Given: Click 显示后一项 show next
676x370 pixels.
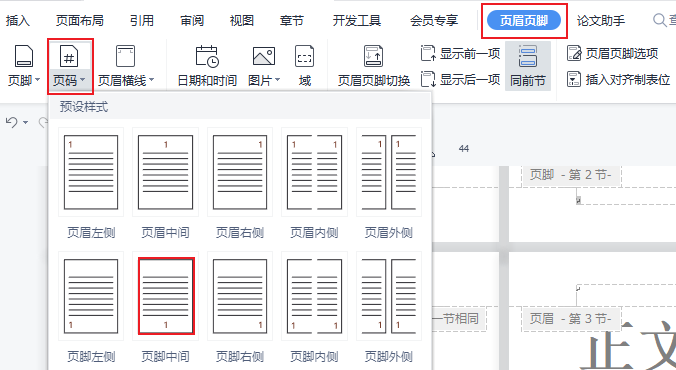Looking at the screenshot, I should 460,79.
